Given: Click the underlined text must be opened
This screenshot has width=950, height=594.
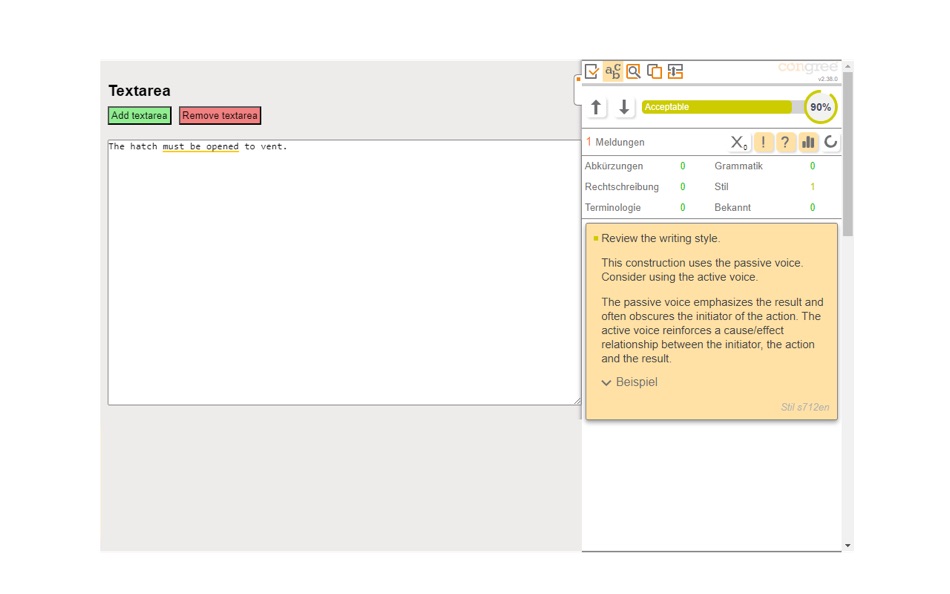Looking at the screenshot, I should pyautogui.click(x=199, y=146).
